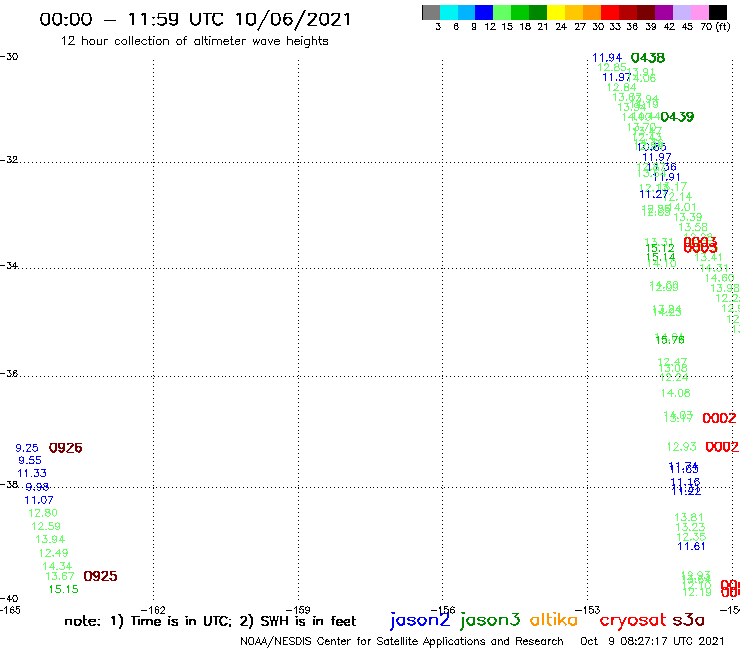Select the 13.41 wave height value

pyautogui.click(x=709, y=257)
